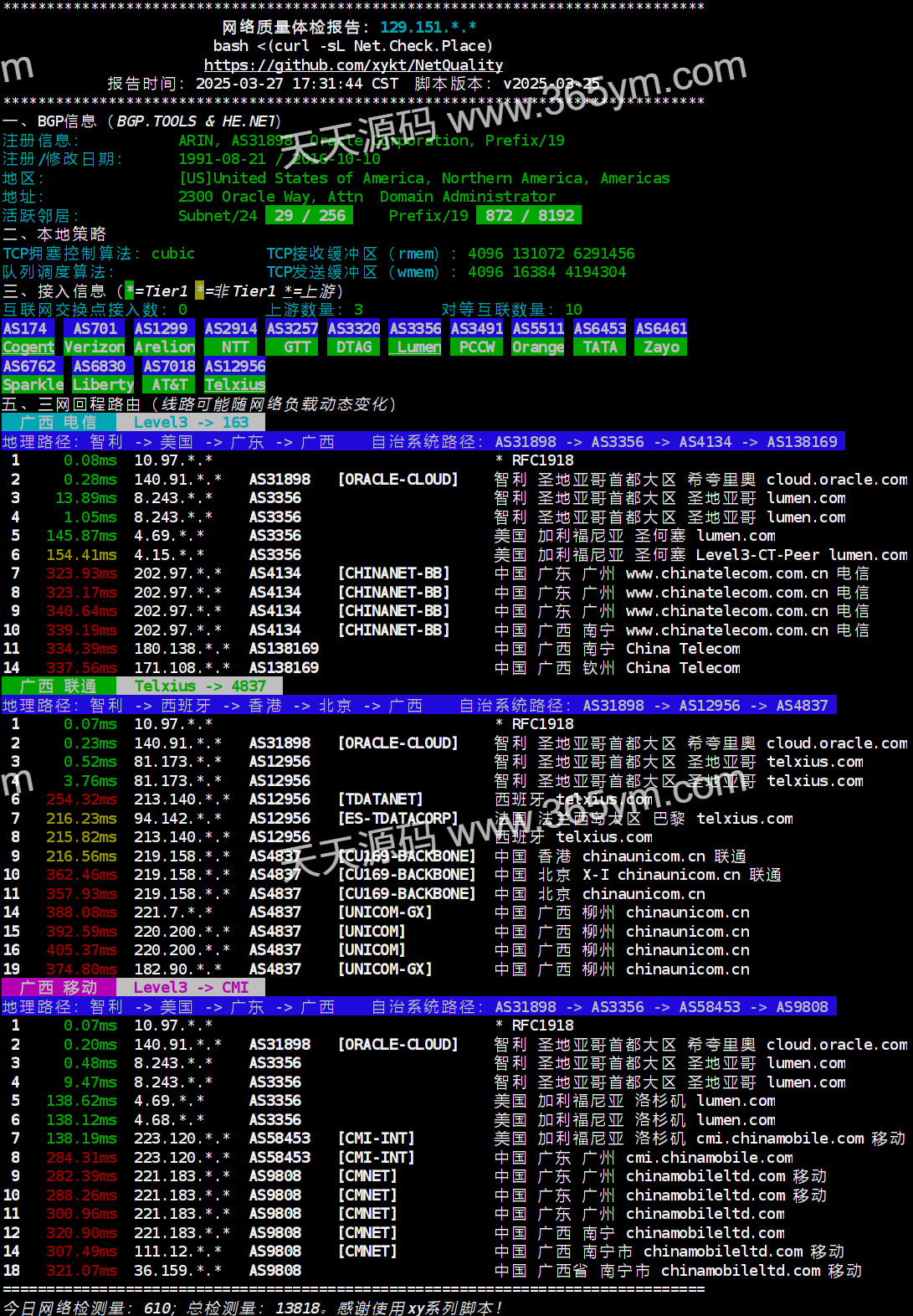Select the Zayo provider label
The image size is (913, 1316).
661,347
